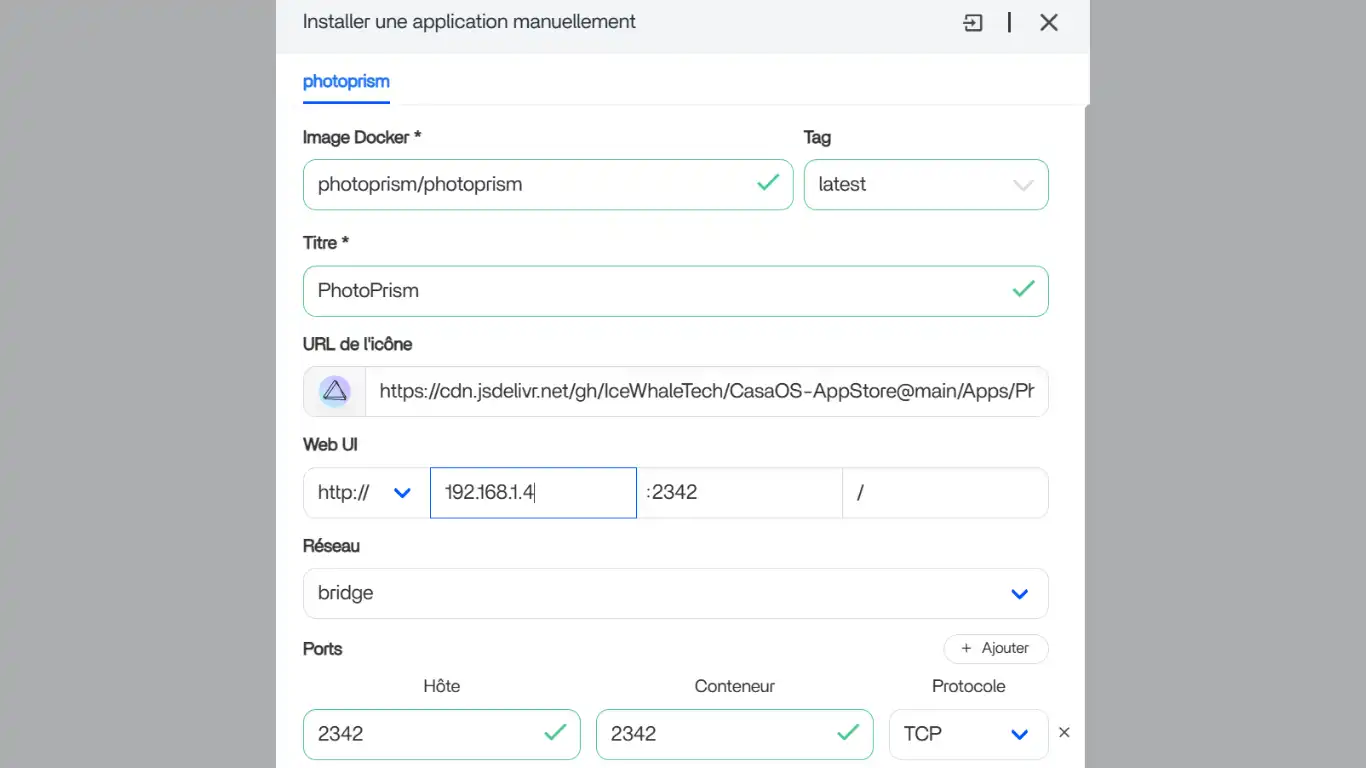Add a port mapping with Ajouter

996,648
